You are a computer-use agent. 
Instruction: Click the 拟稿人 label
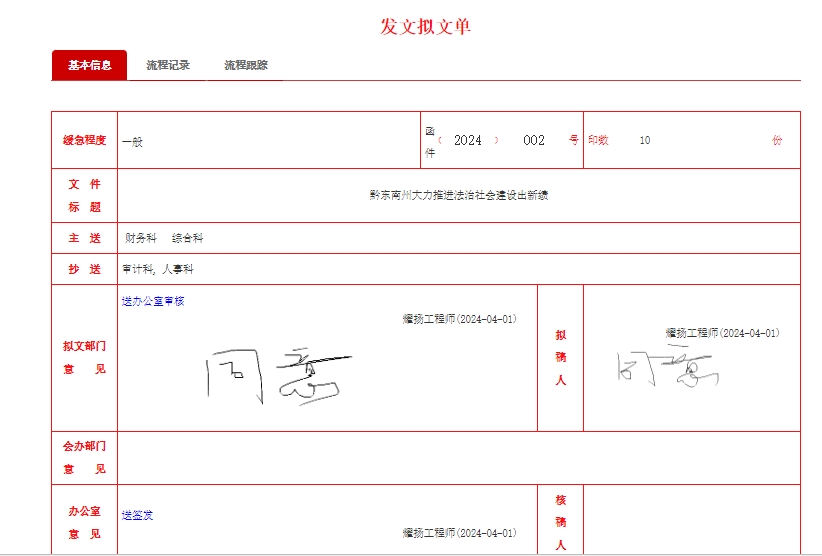(561, 357)
